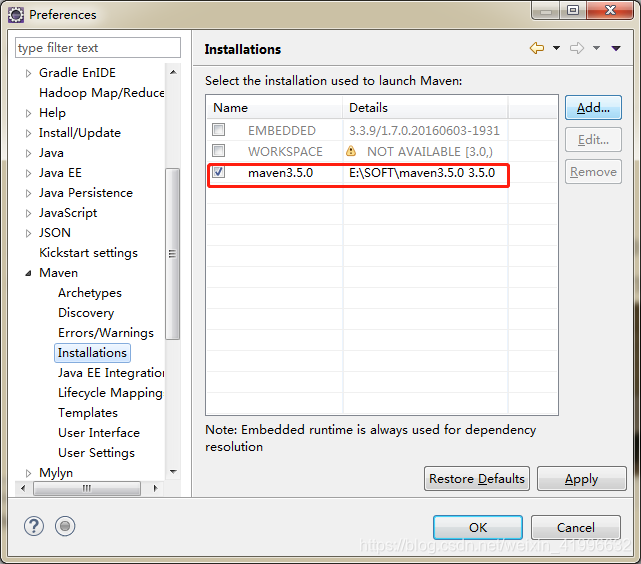Image resolution: width=641 pixels, height=564 pixels.
Task: Open Maven User Settings preferences
Action: coord(96,453)
